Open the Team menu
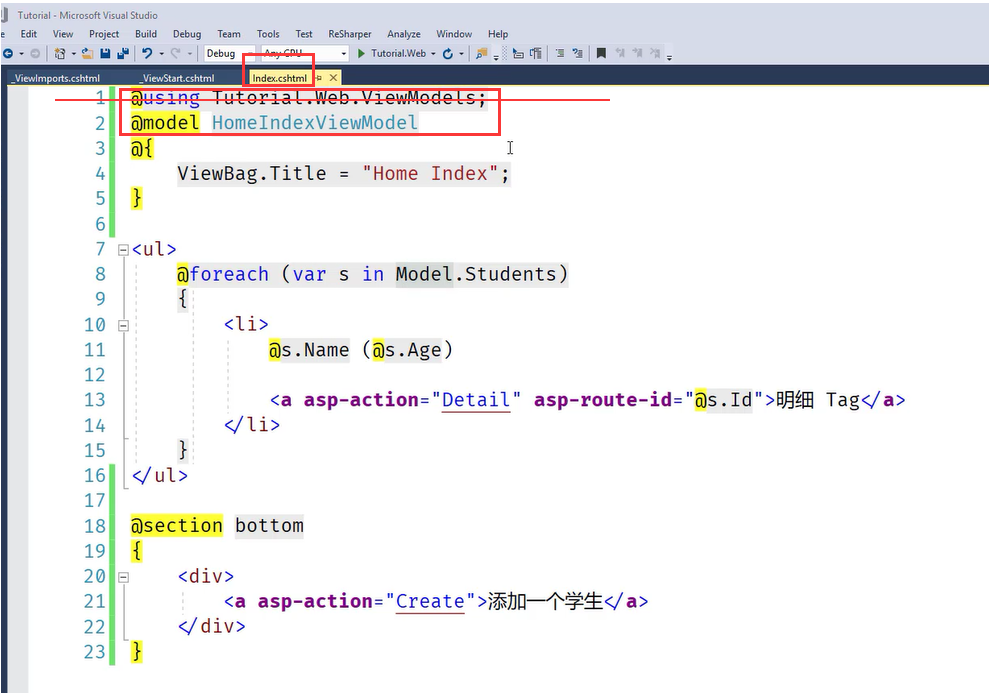990x694 pixels. (229, 34)
